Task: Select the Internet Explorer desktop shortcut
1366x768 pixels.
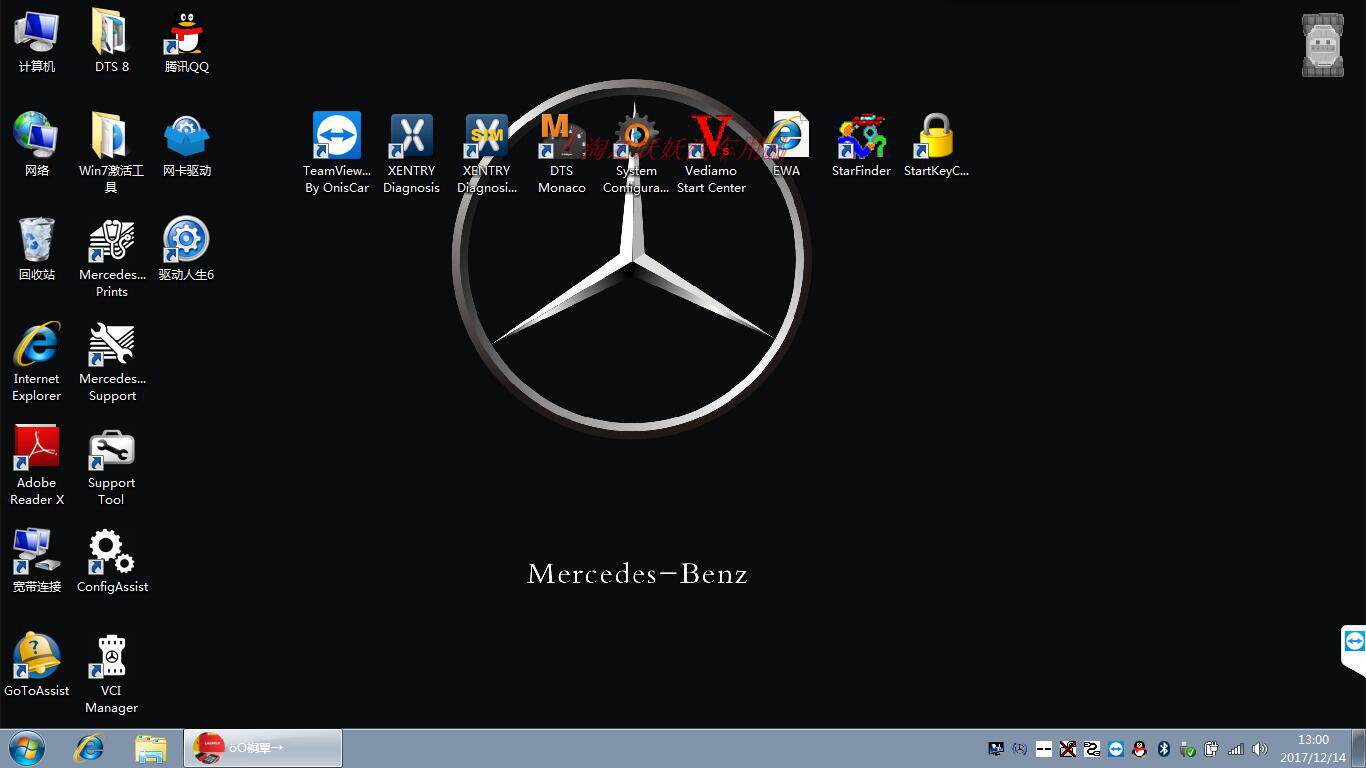Action: pos(37,361)
